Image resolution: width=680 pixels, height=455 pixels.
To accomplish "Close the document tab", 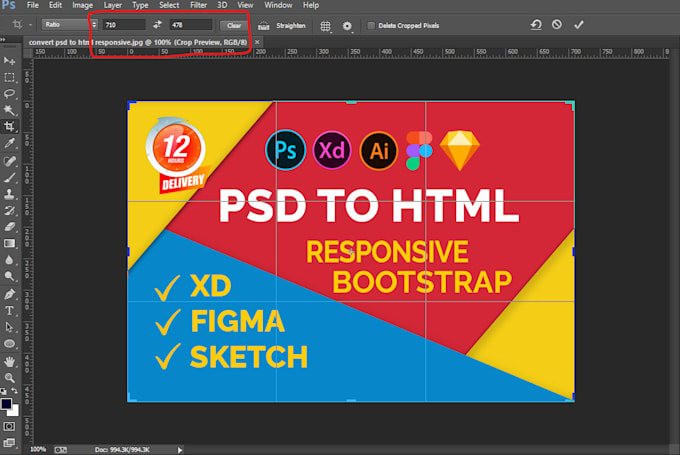I will (x=257, y=42).
